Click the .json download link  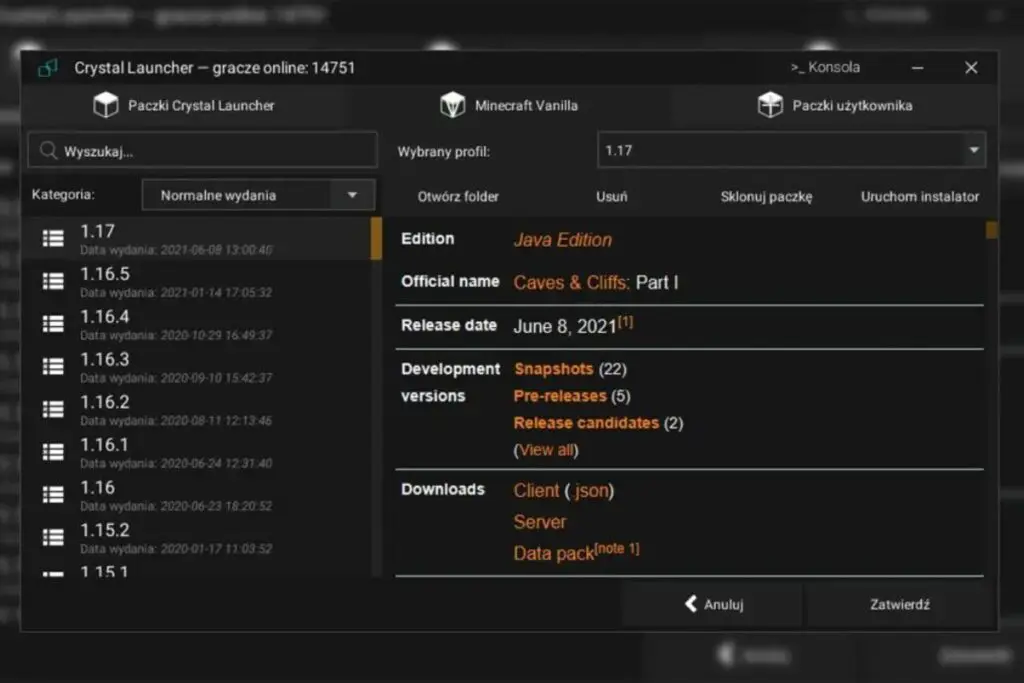[x=590, y=490]
